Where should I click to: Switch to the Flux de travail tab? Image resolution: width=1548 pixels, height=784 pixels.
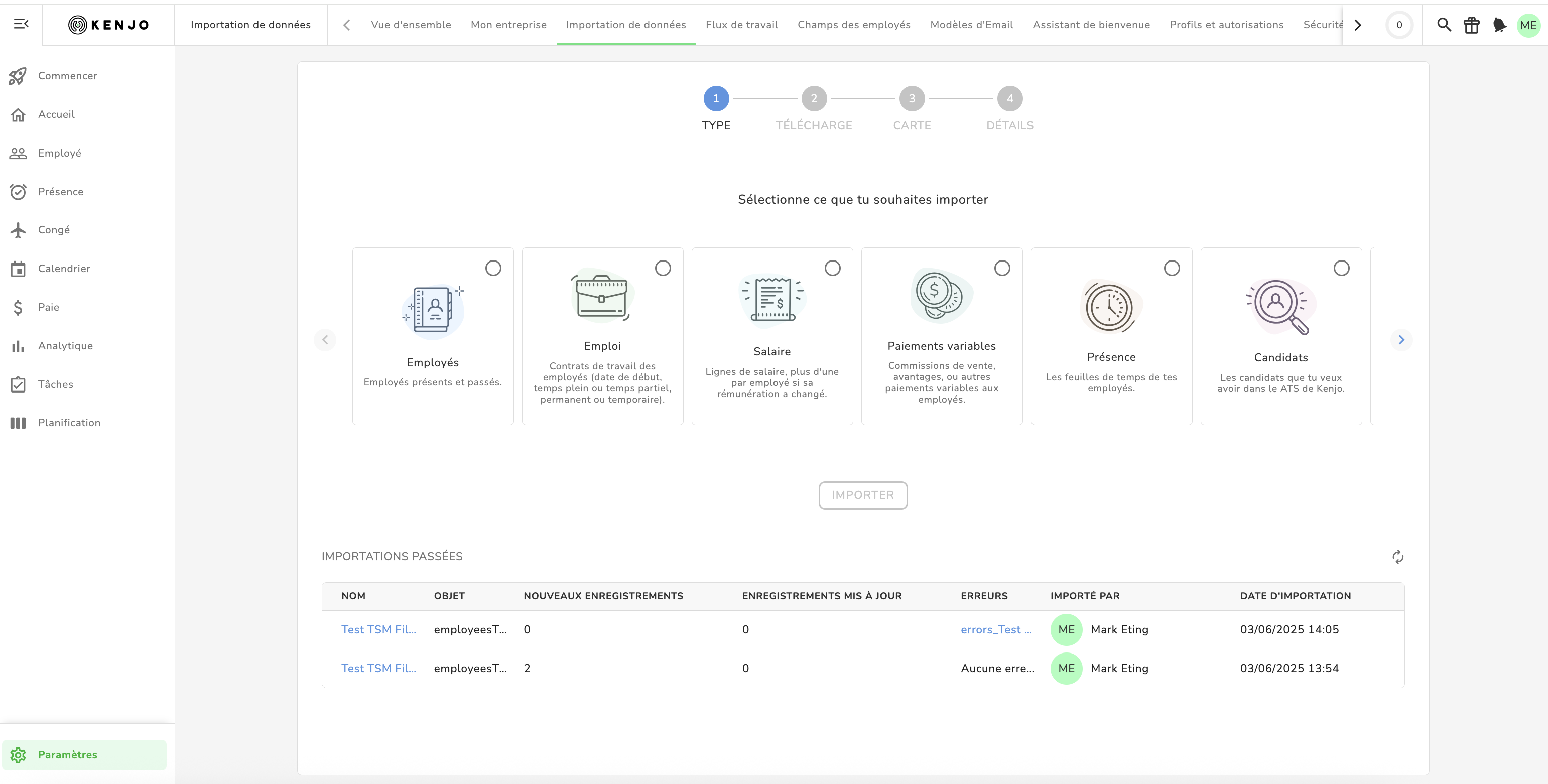[741, 25]
